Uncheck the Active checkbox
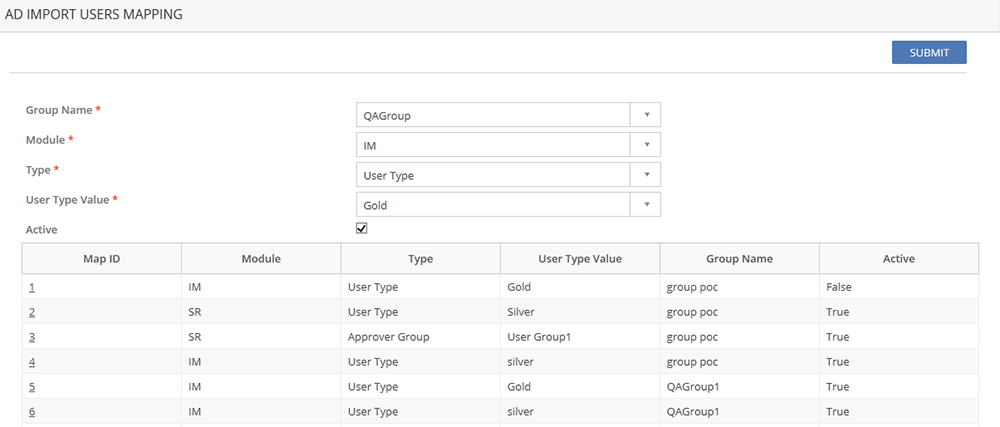 coord(362,229)
